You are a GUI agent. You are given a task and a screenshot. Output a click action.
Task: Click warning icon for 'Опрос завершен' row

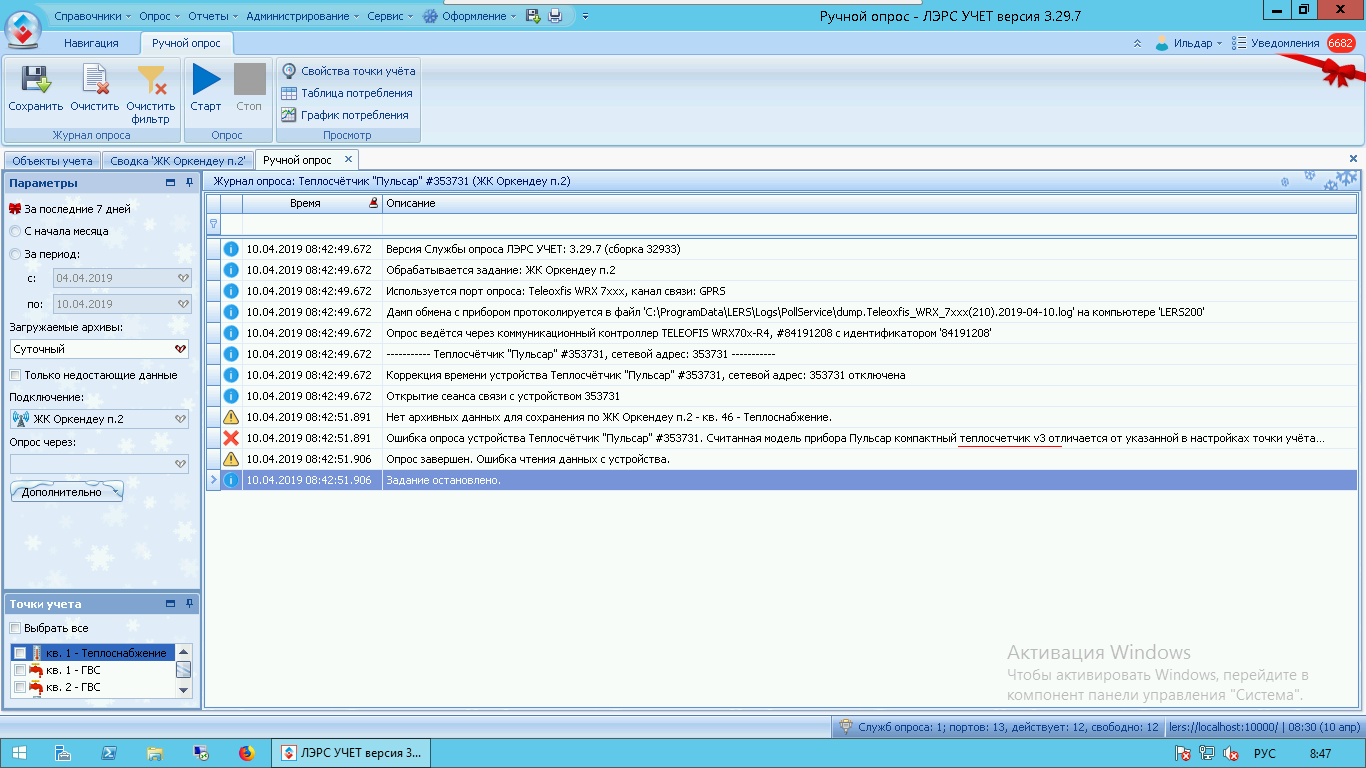pyautogui.click(x=231, y=459)
